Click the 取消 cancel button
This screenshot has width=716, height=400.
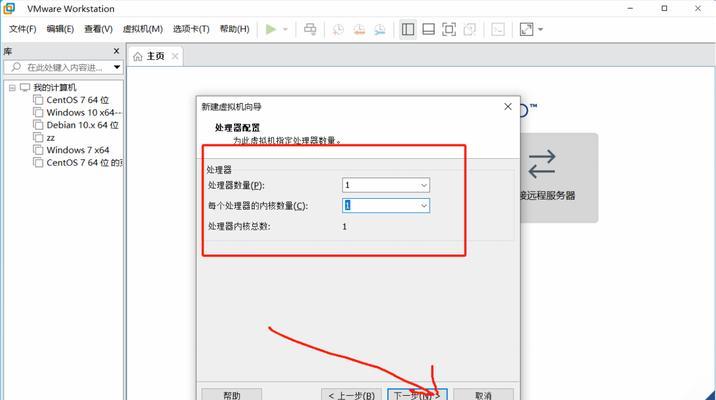click(483, 395)
